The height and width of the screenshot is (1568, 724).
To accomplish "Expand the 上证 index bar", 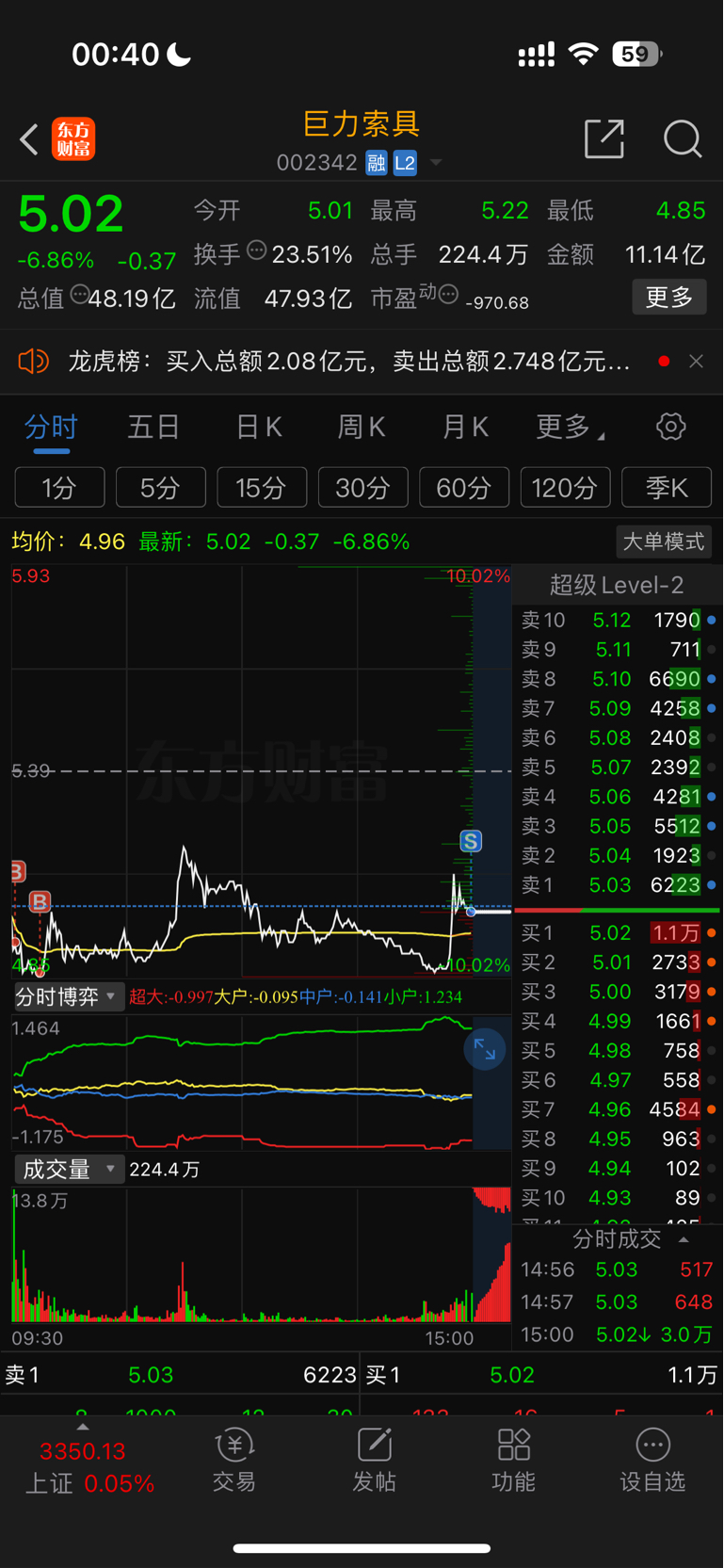I will (83, 1428).
